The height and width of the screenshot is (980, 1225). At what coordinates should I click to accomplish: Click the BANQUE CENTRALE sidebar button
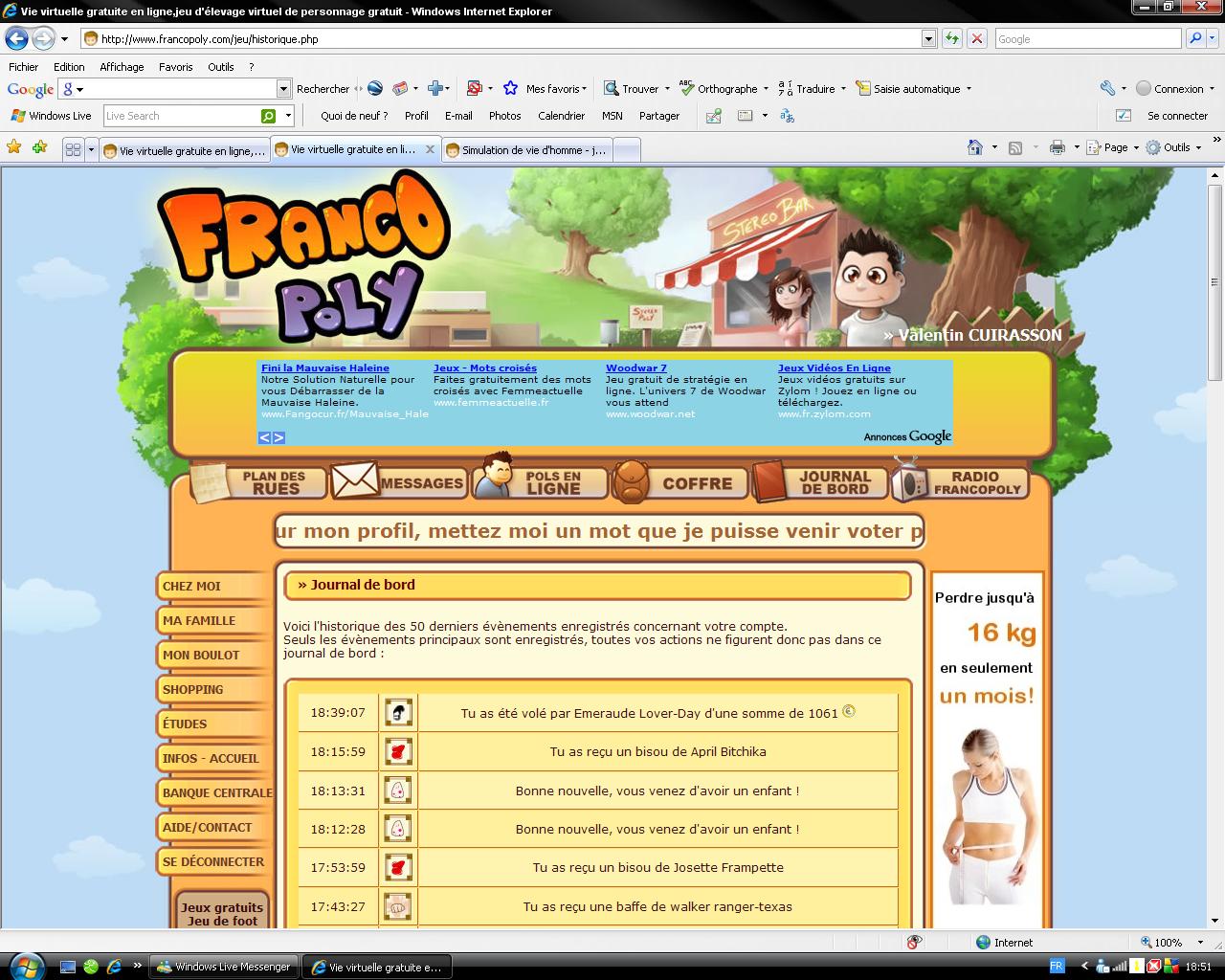[214, 793]
